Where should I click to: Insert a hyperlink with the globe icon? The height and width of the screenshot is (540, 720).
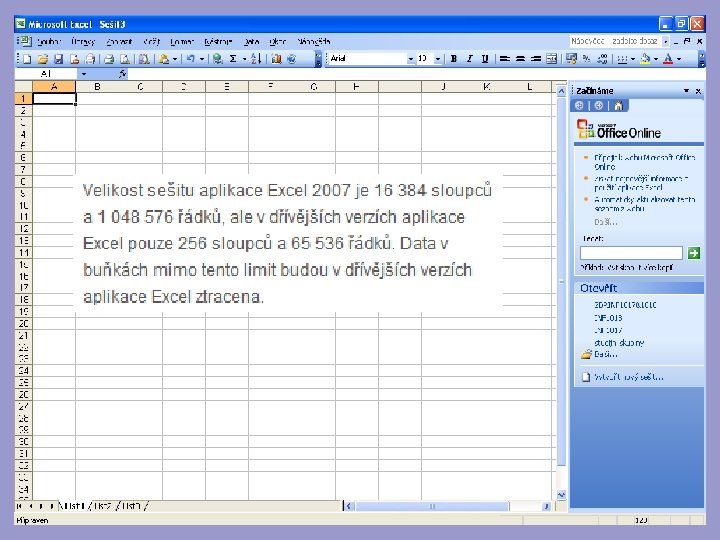[218, 59]
